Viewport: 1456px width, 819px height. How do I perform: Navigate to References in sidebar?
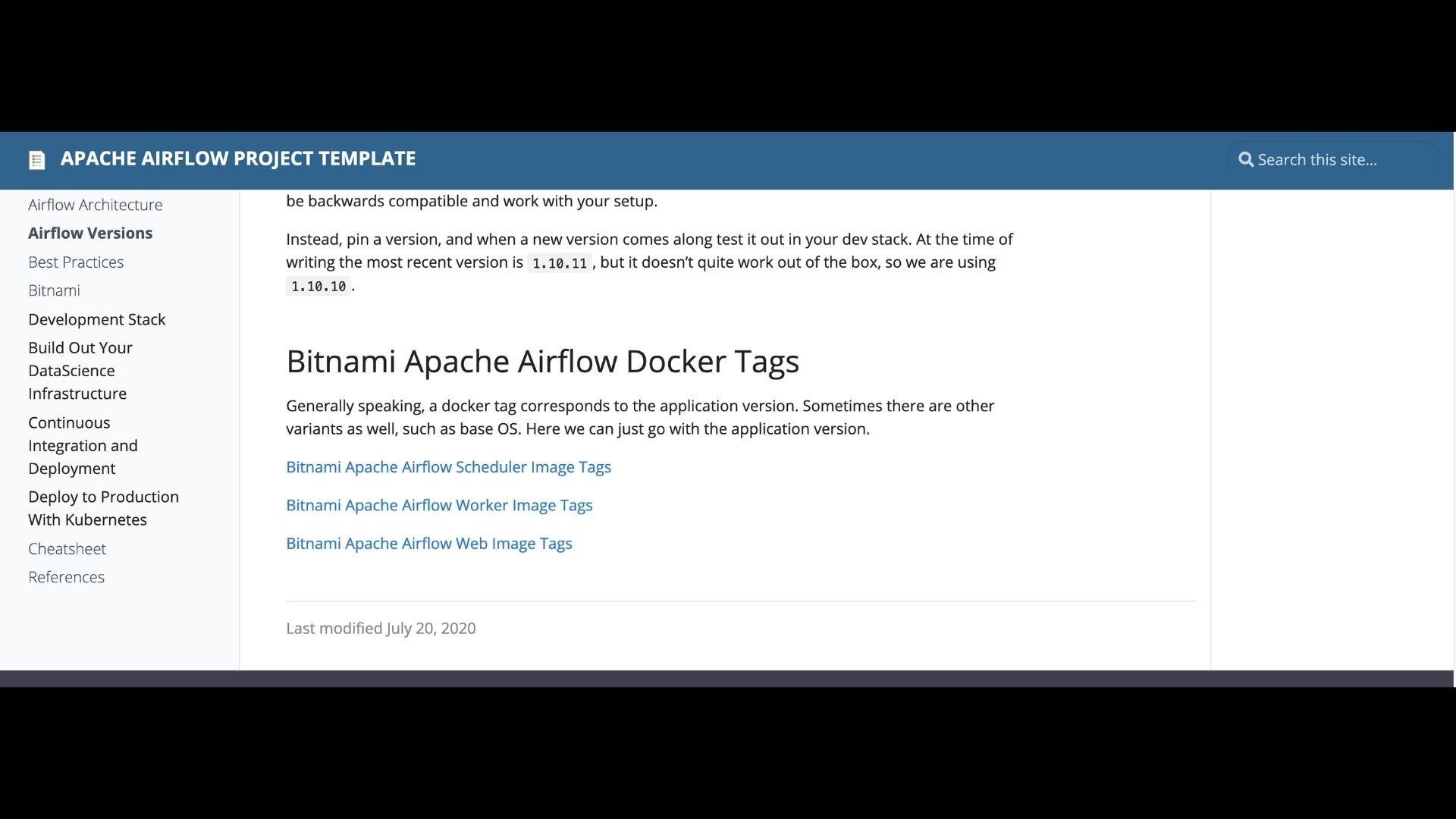(x=66, y=577)
